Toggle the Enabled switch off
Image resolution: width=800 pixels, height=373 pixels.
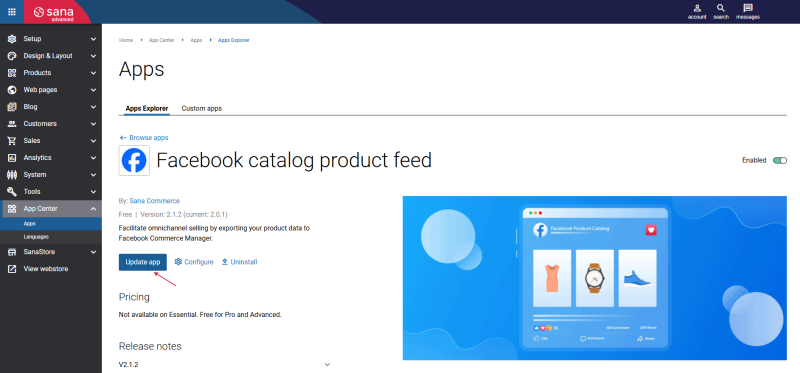[780, 160]
